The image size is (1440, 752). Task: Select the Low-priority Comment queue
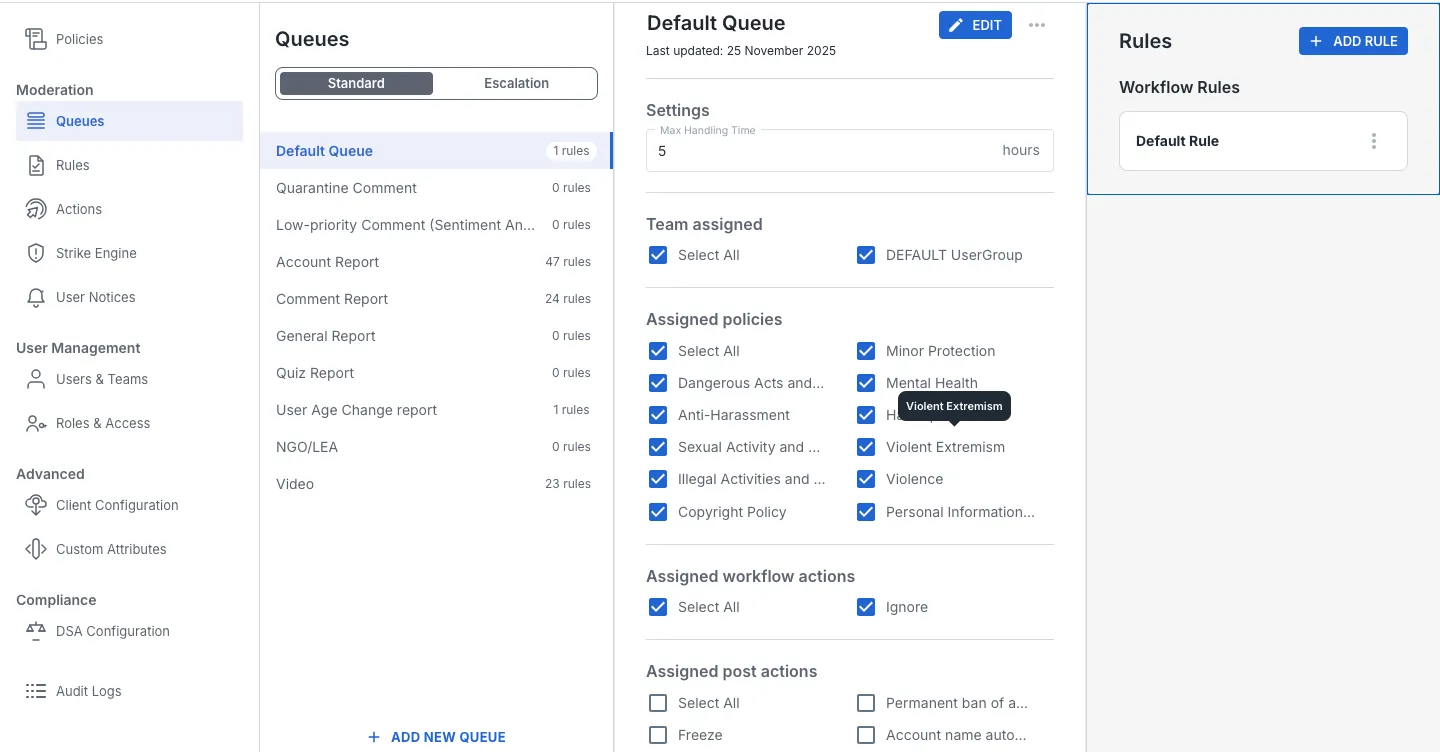click(436, 225)
